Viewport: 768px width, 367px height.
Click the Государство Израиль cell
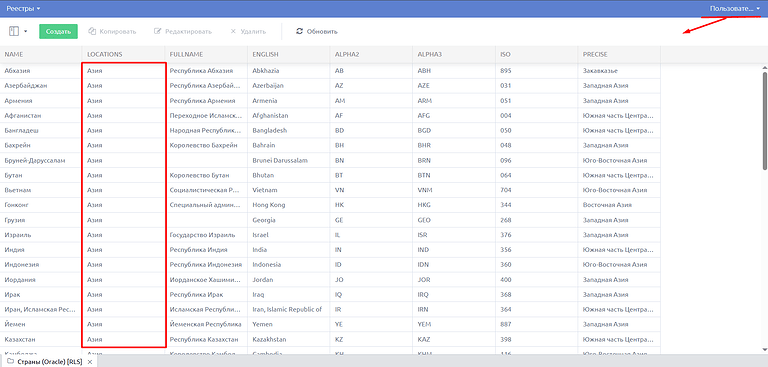click(x=206, y=235)
